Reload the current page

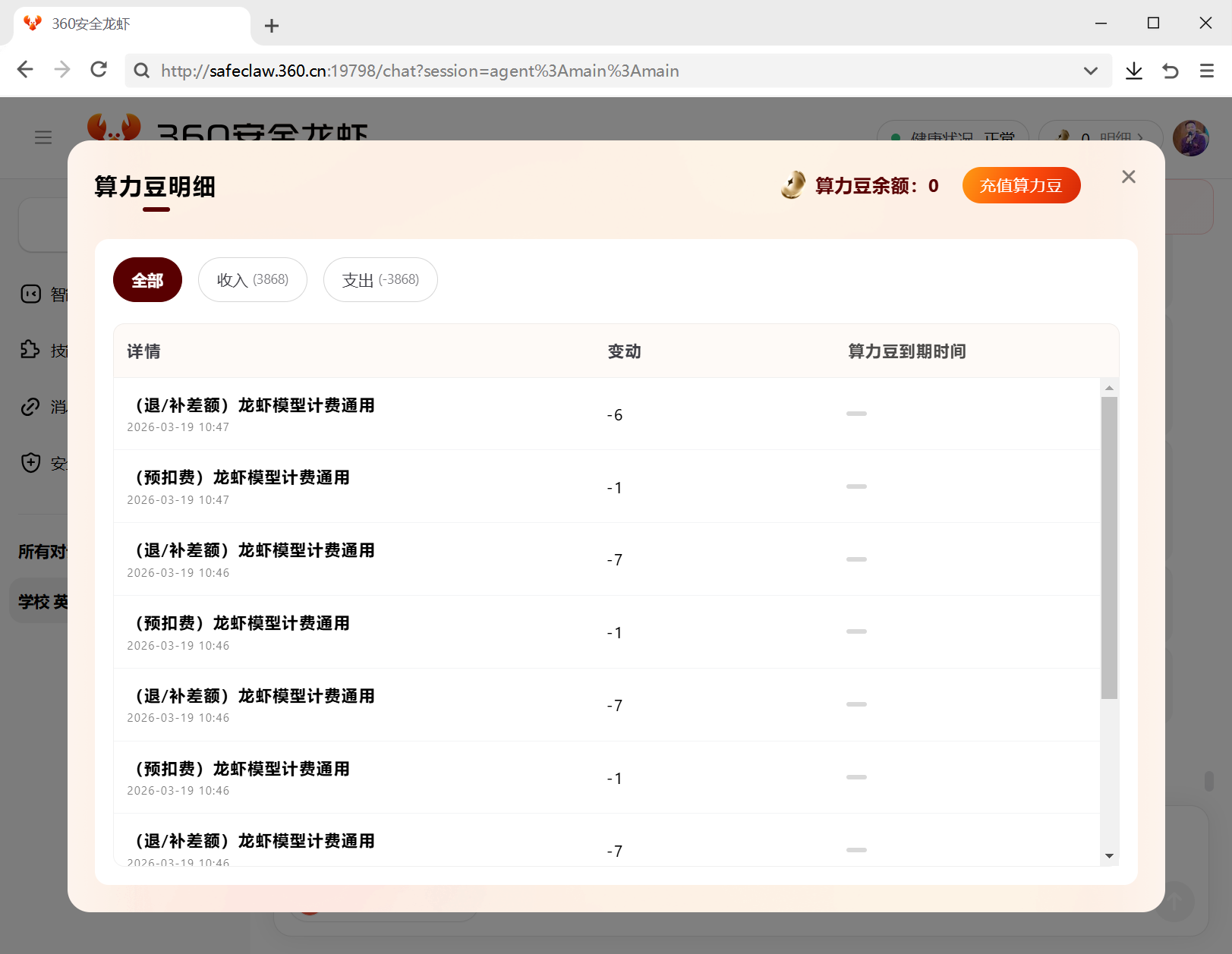click(99, 71)
